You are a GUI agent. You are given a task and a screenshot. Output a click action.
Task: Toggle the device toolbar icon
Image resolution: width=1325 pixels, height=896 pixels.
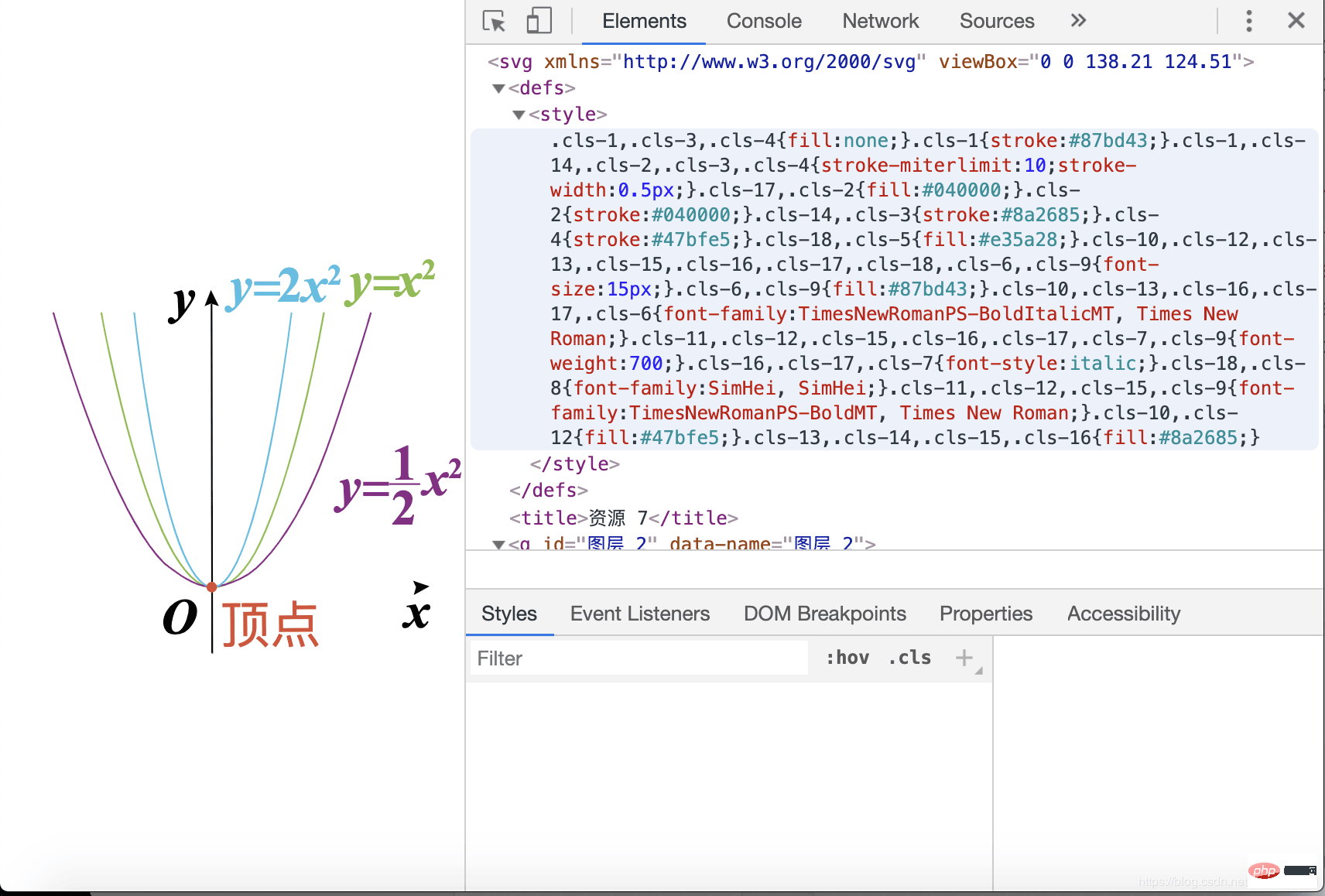click(x=539, y=21)
